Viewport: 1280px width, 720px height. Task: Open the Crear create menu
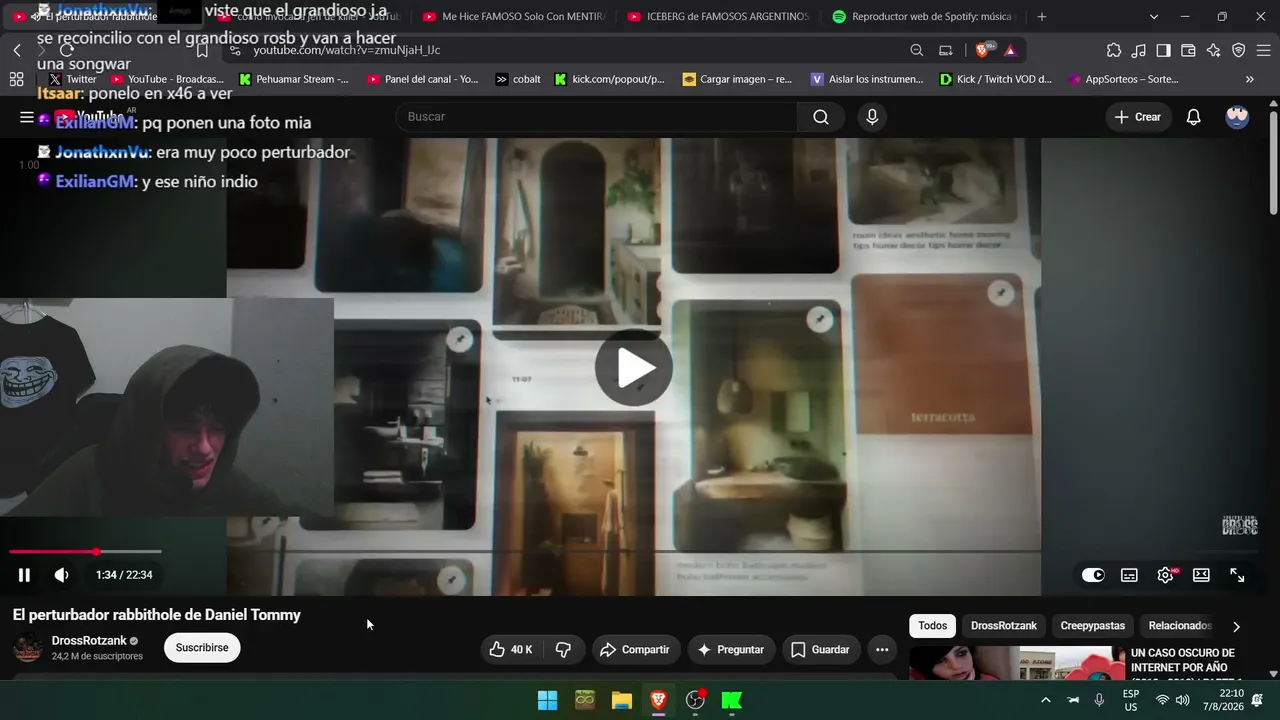(1138, 117)
